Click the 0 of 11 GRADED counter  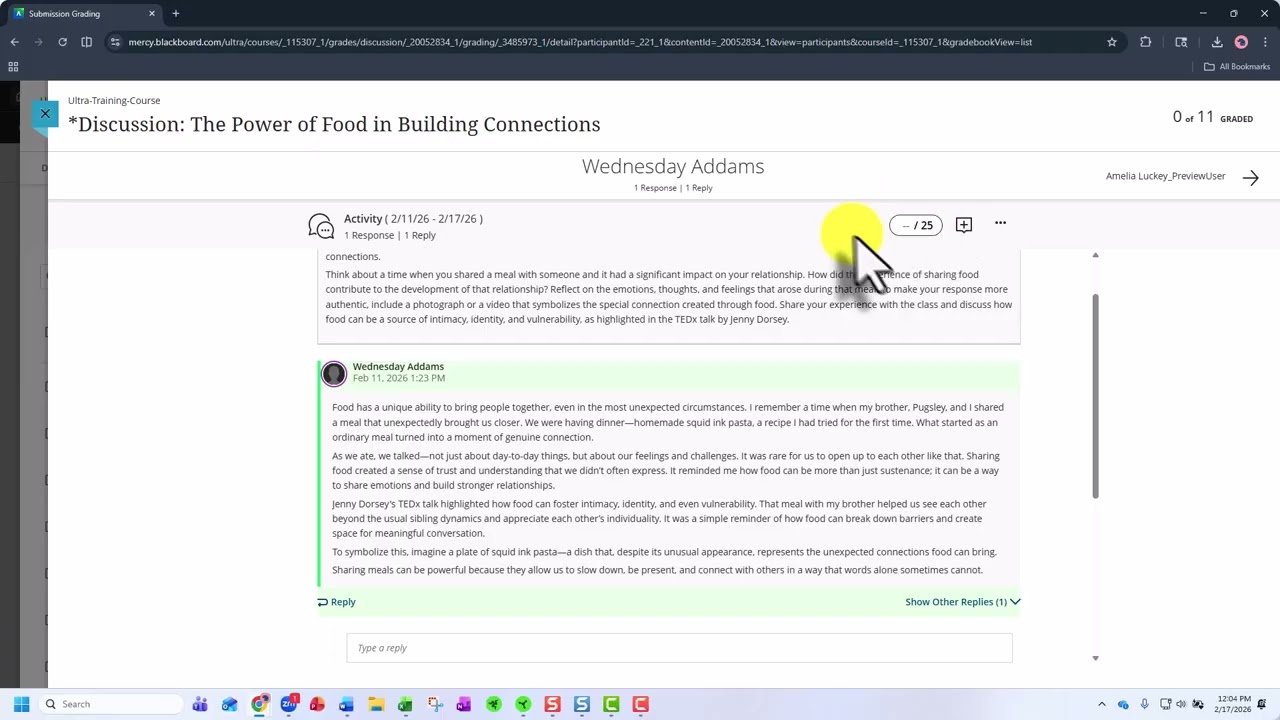point(1213,117)
